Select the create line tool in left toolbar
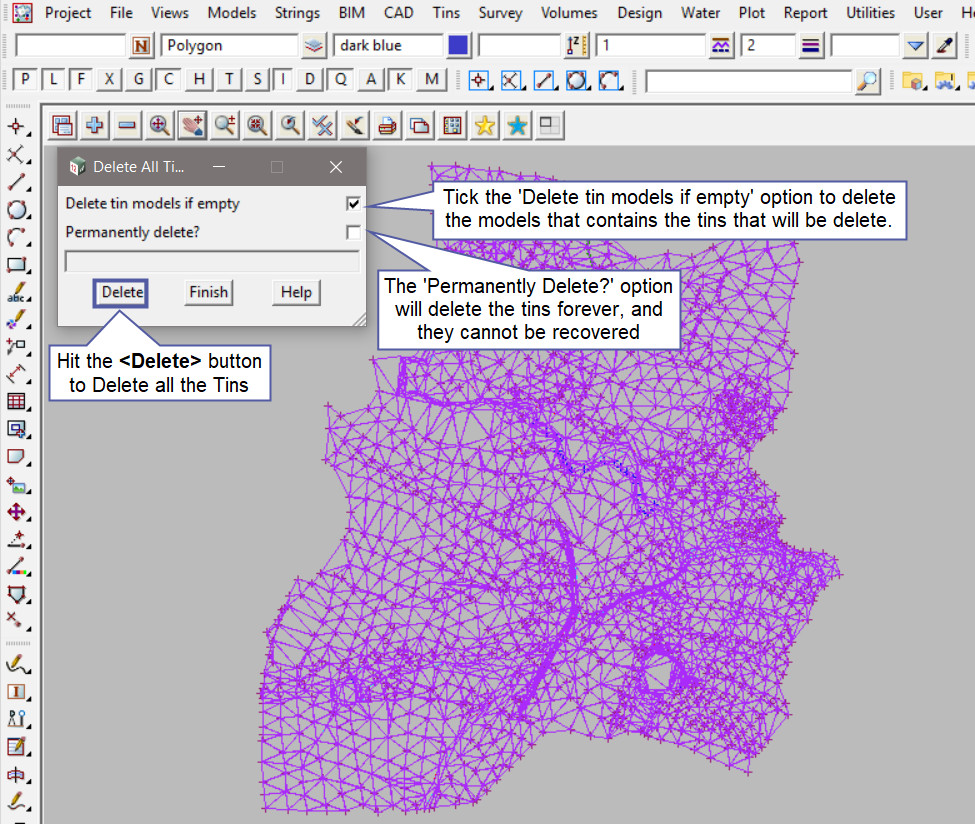This screenshot has height=824, width=975. pyautogui.click(x=16, y=182)
